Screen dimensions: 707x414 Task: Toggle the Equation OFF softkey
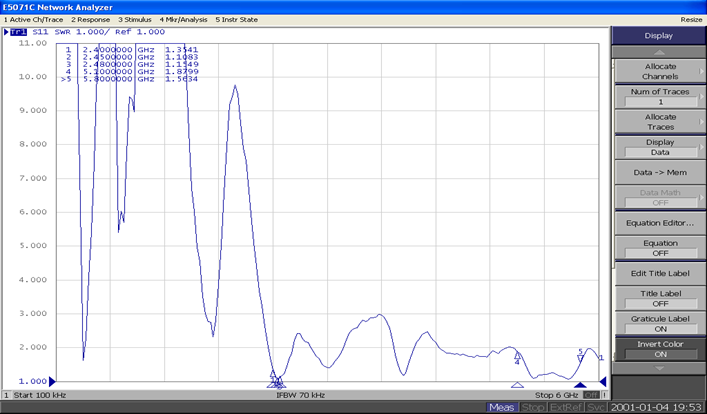coord(660,248)
